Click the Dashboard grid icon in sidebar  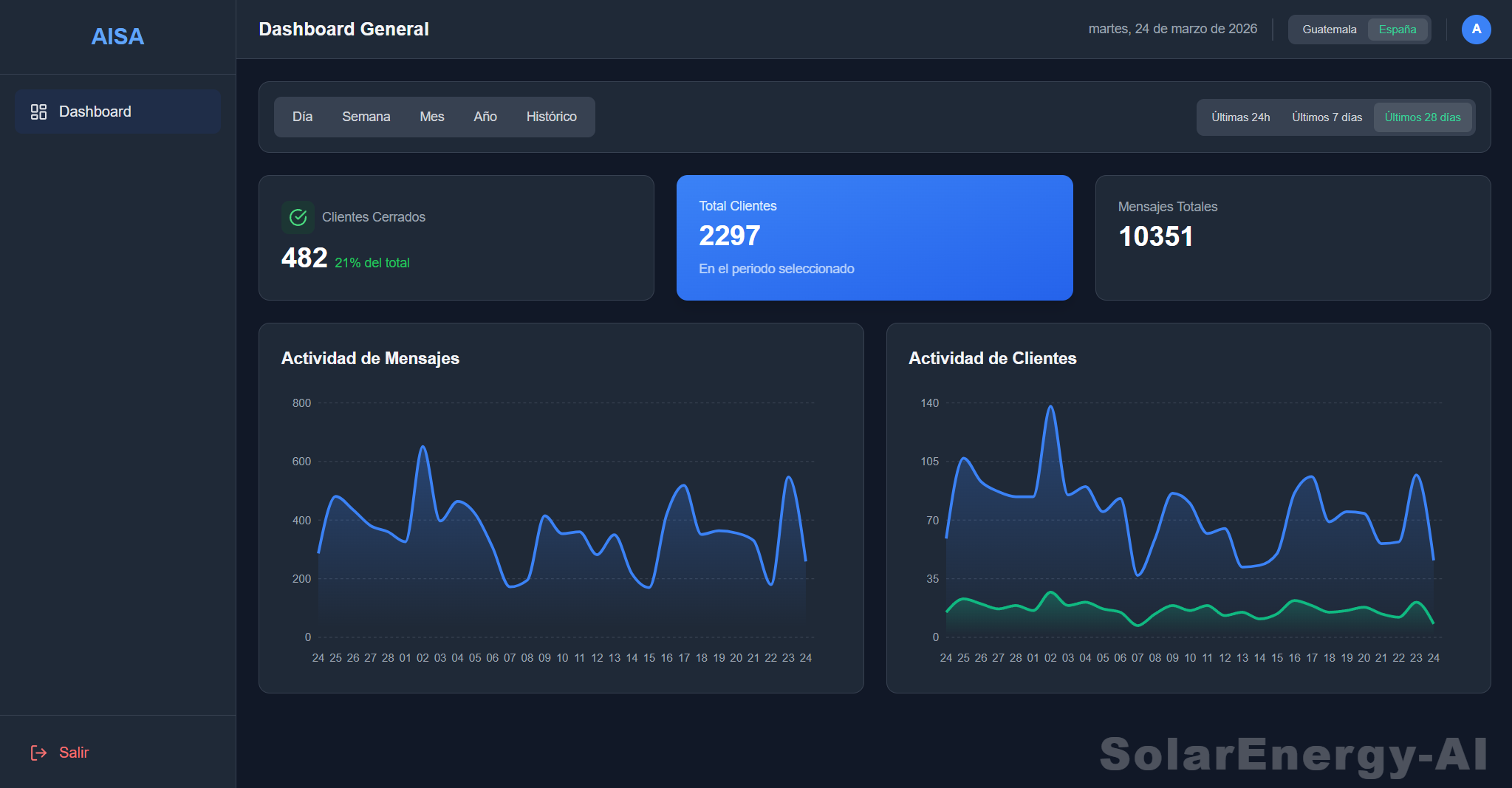tap(38, 111)
